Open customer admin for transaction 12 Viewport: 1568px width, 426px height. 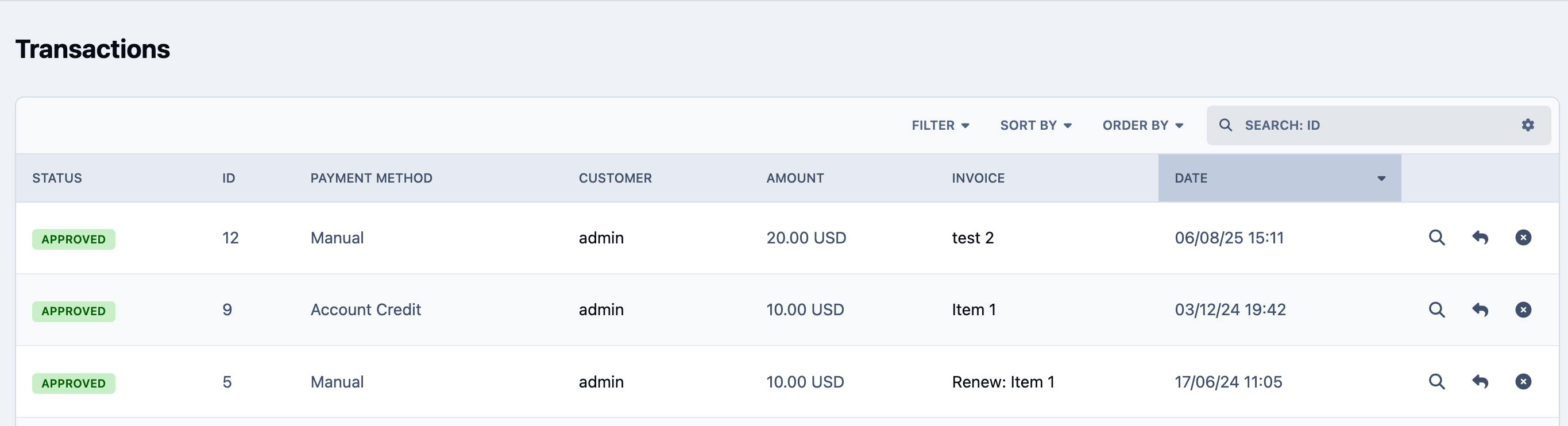coord(601,238)
